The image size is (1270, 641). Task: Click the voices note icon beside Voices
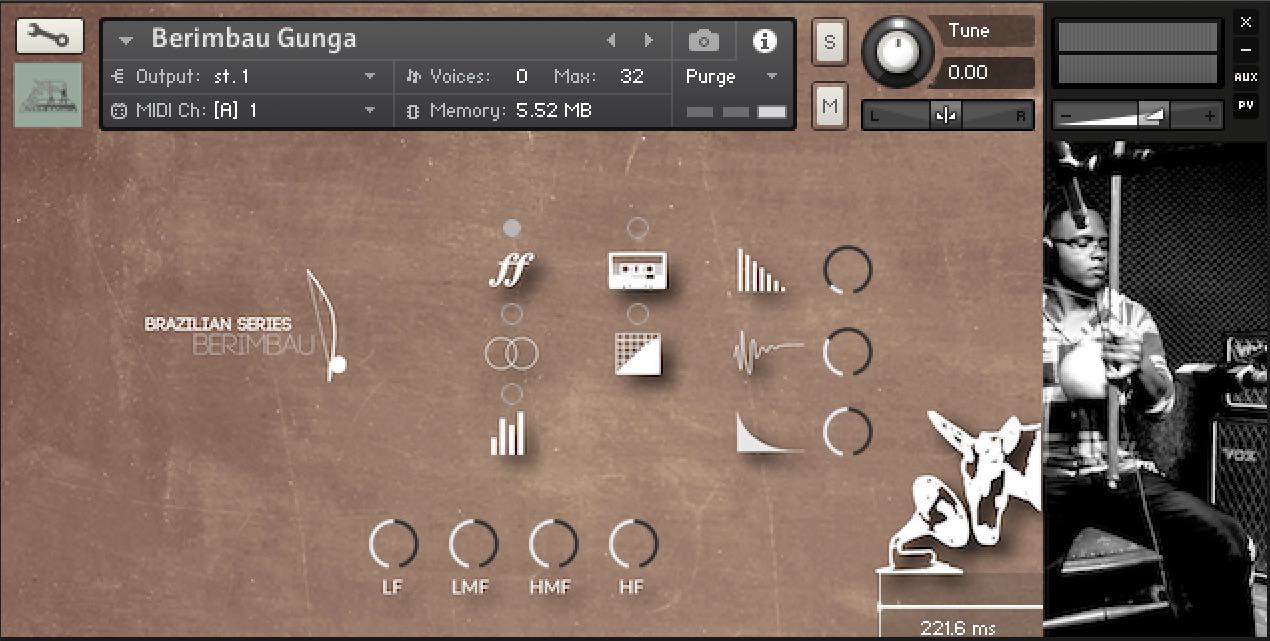coord(414,77)
